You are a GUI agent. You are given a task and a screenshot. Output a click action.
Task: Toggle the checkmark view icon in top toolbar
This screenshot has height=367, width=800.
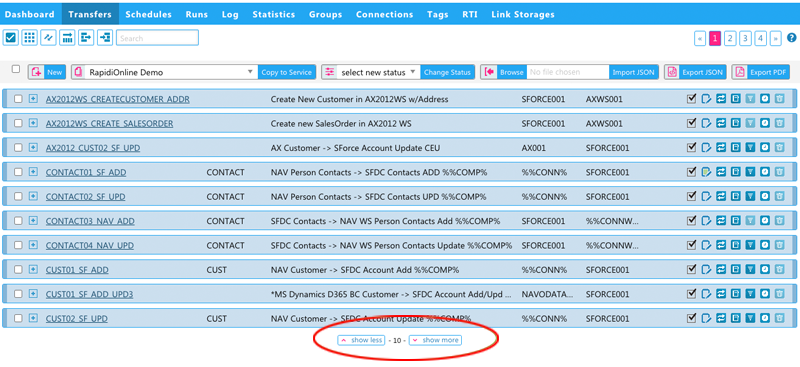point(10,37)
